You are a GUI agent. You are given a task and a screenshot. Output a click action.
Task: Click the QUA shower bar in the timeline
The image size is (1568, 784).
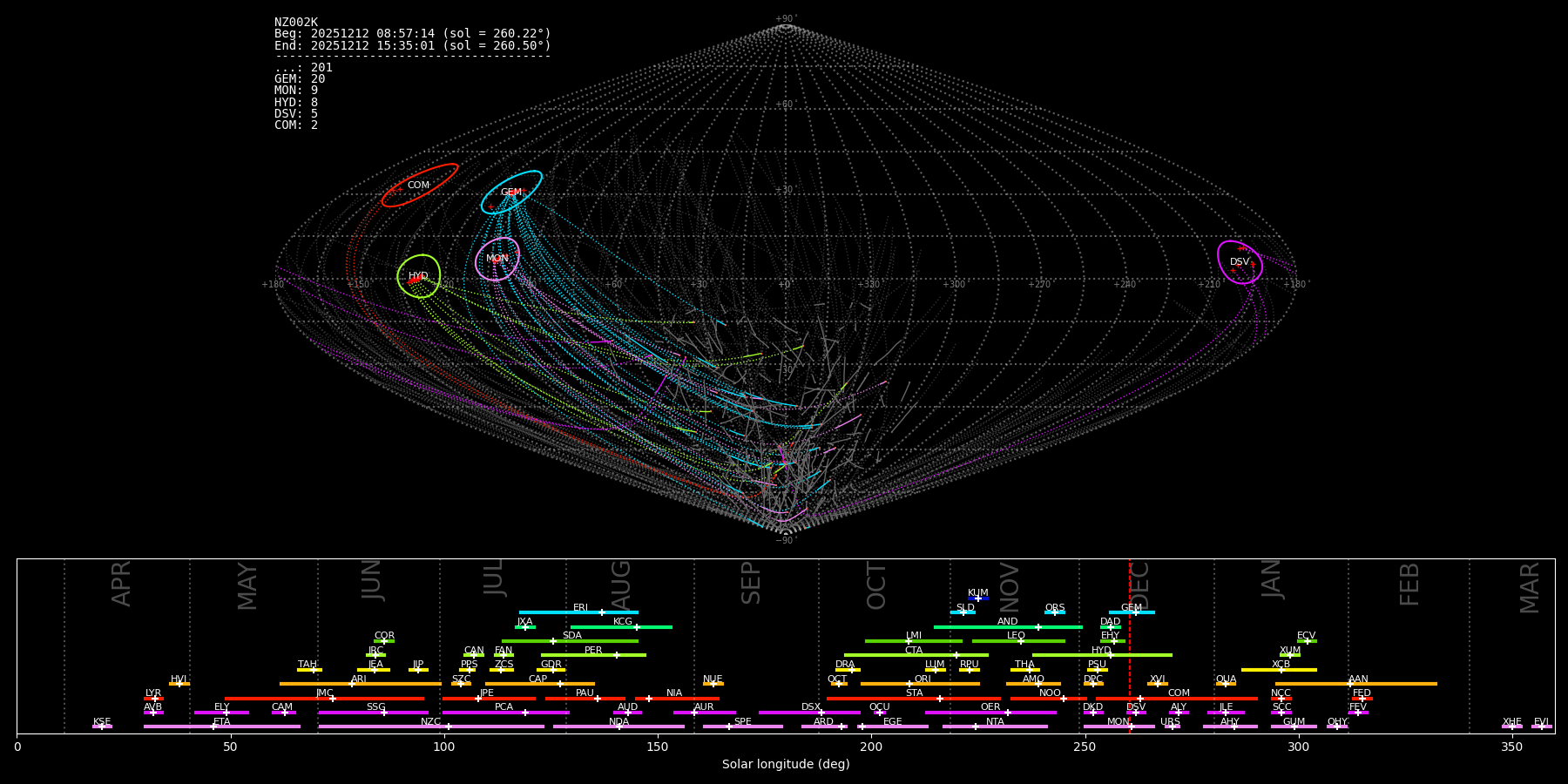1226,684
